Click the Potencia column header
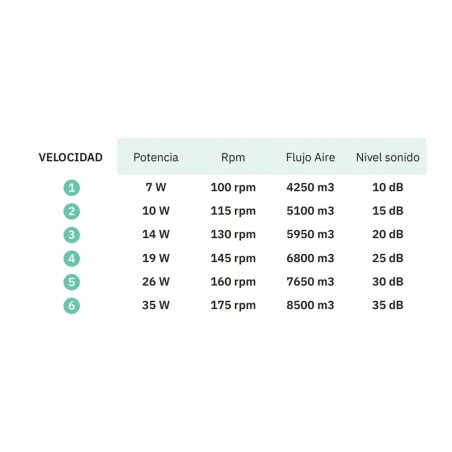Screen dimensions: 452x452 pos(156,157)
